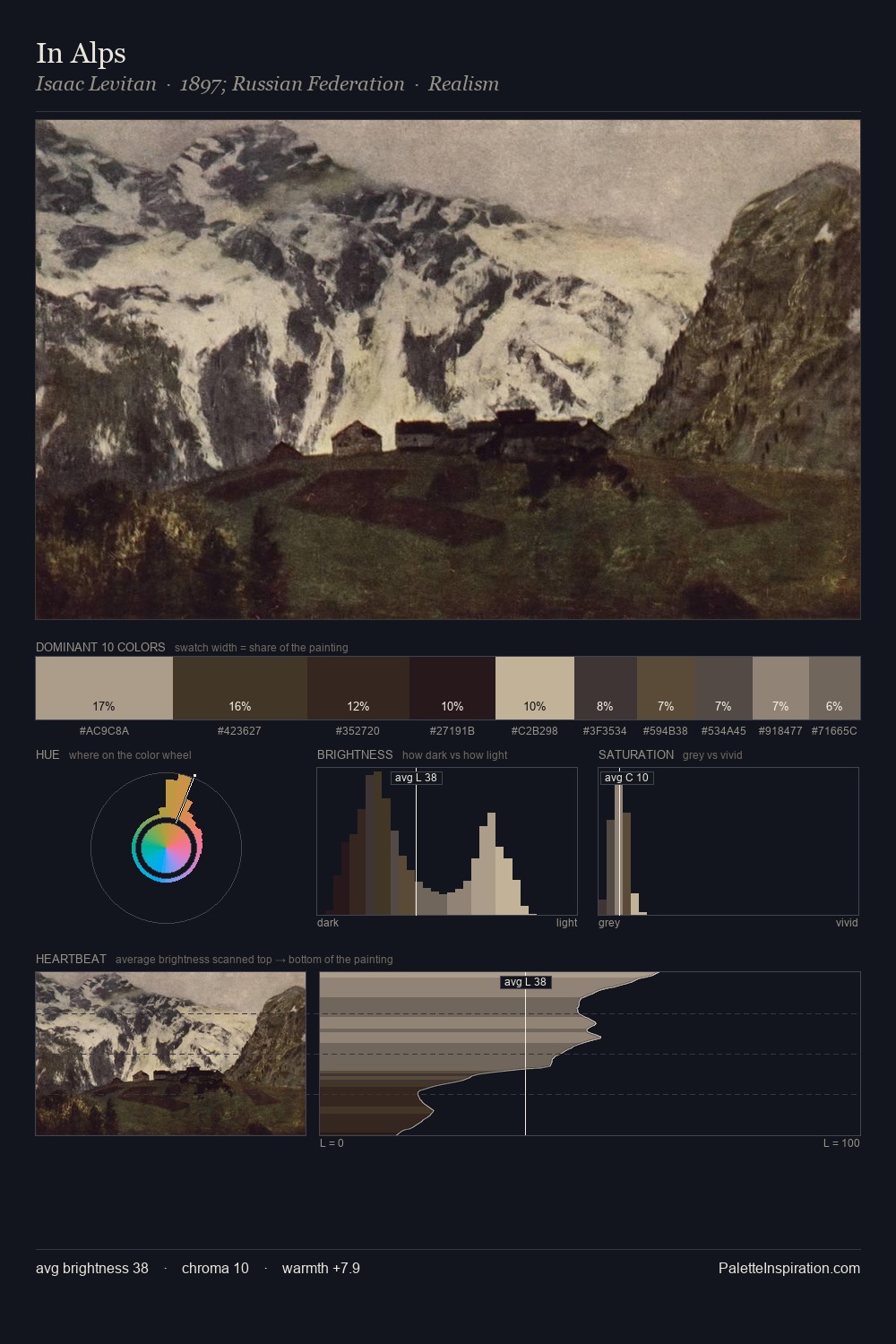Screen dimensions: 896x1344
Task: Click the 'In Alps' title
Action: coord(81,53)
